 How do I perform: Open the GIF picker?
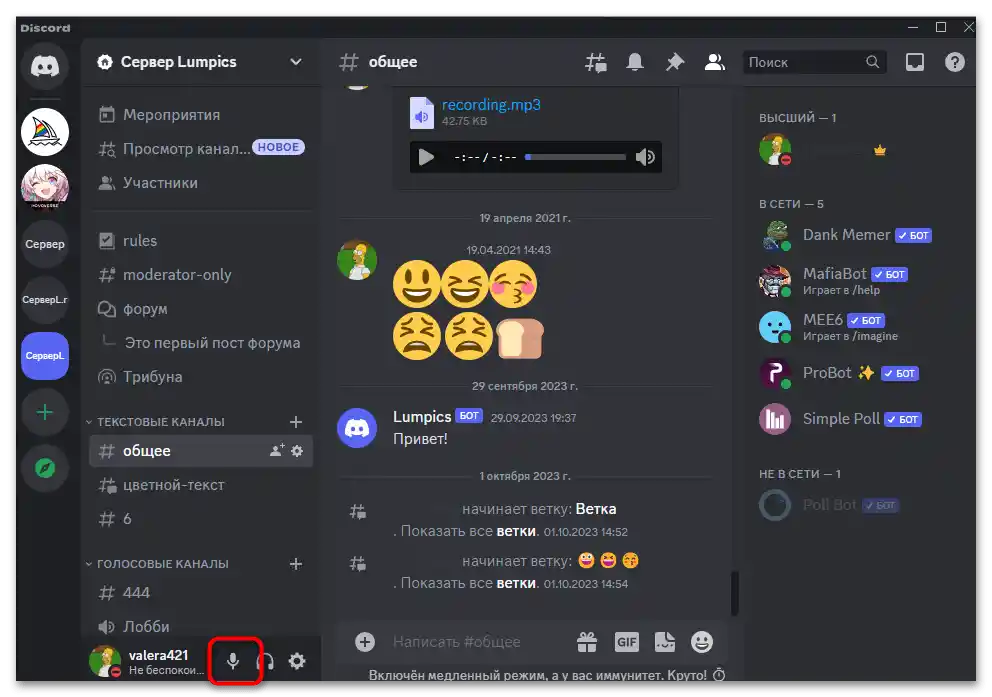[x=626, y=643]
